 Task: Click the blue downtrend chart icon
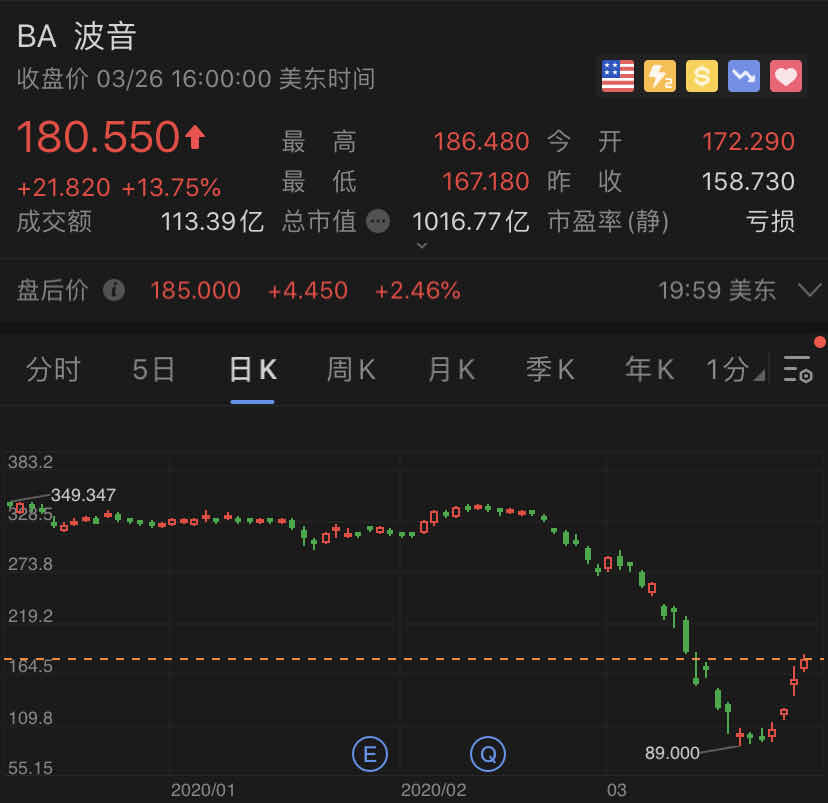point(744,76)
